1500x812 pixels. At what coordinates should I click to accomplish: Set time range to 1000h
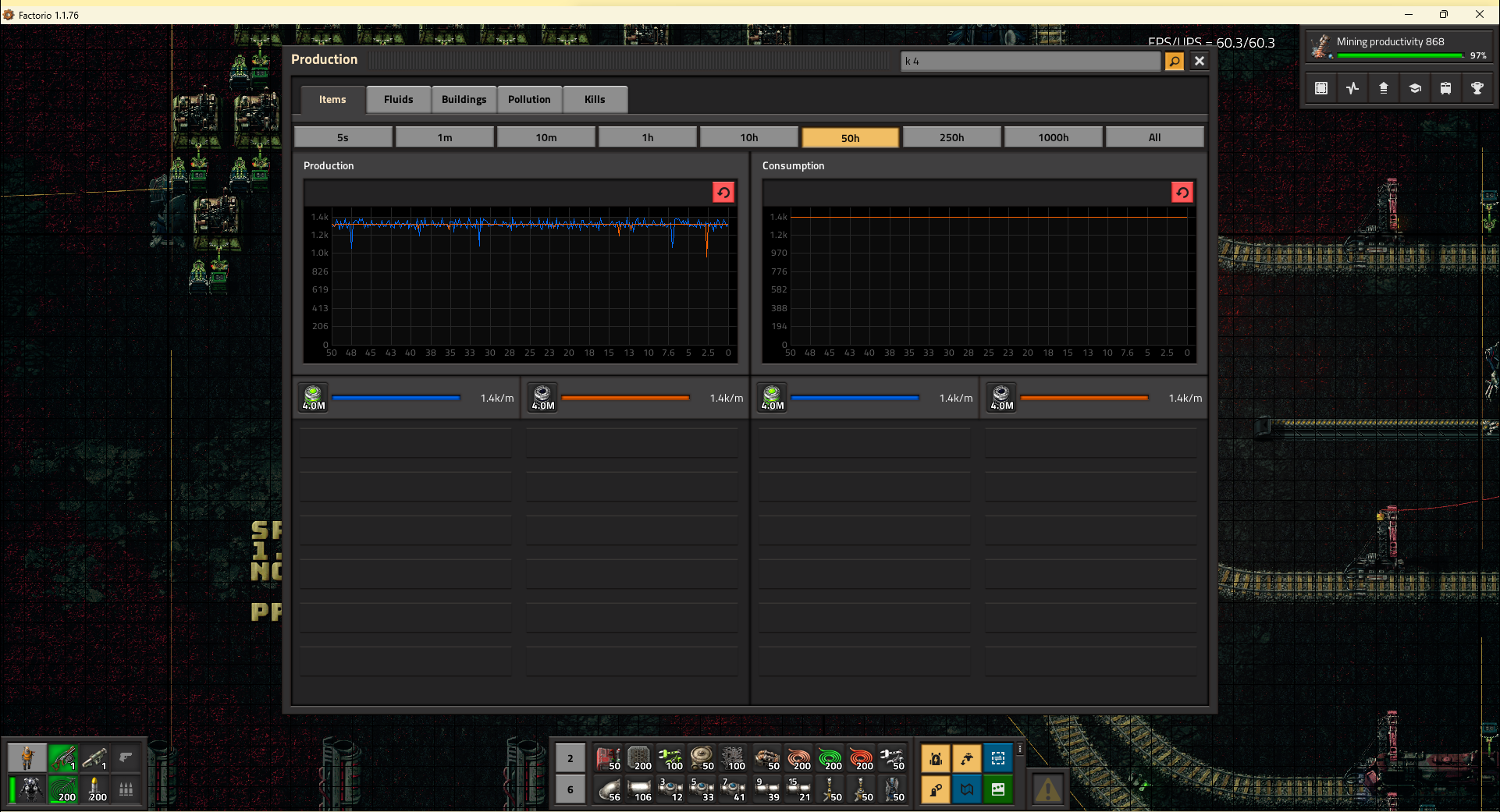(x=1054, y=137)
